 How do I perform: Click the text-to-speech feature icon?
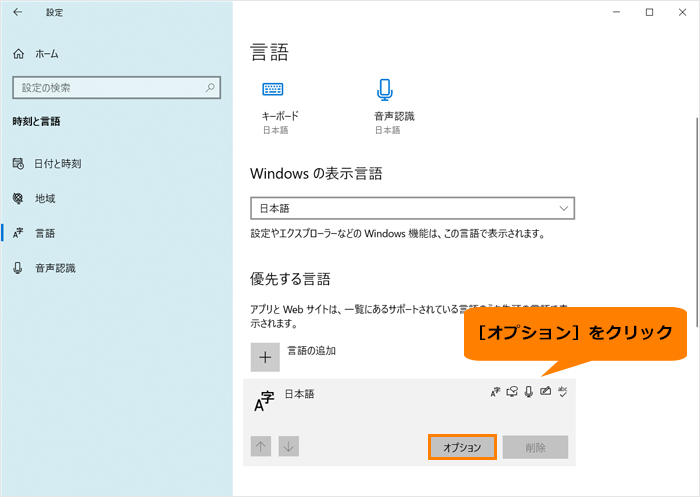click(x=512, y=392)
